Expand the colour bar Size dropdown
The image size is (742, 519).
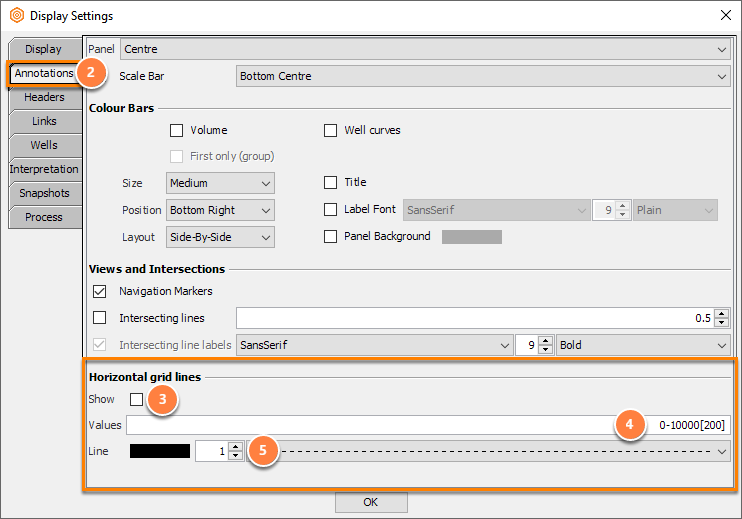click(x=220, y=183)
